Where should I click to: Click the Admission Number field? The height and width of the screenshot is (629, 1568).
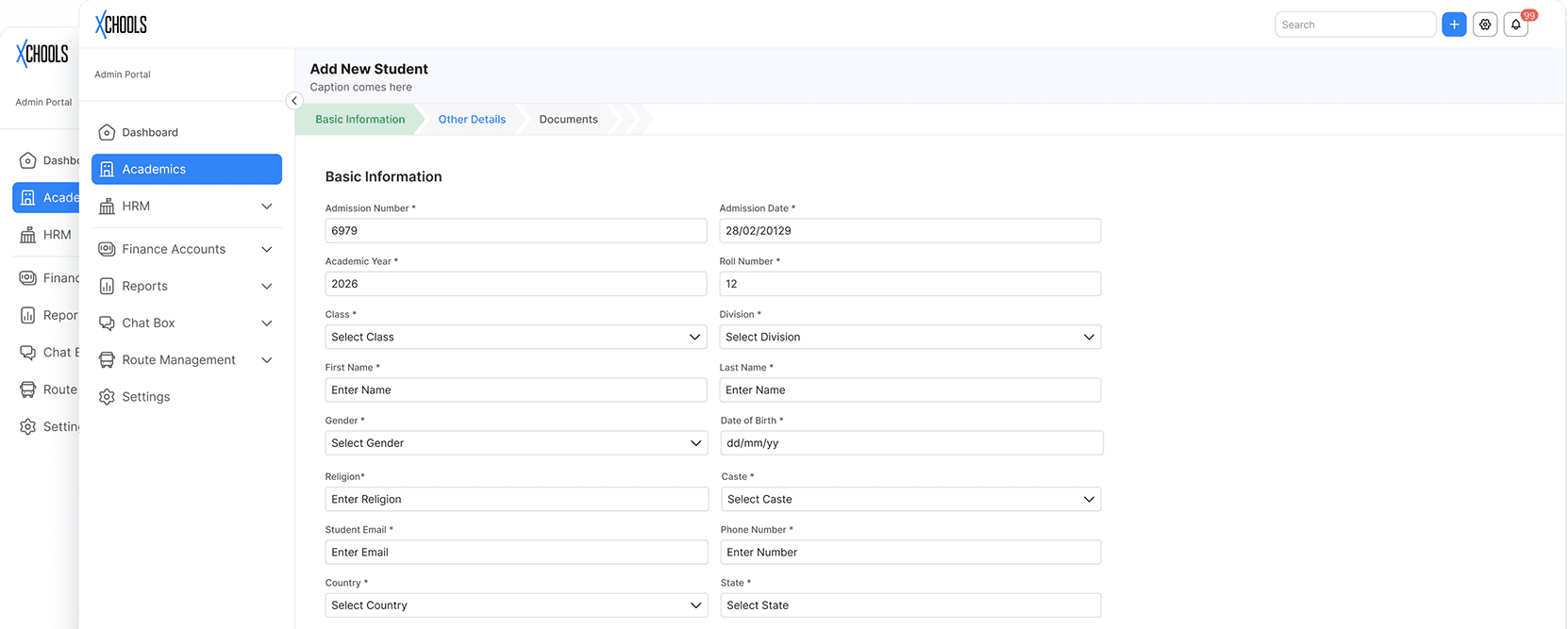[x=516, y=230]
